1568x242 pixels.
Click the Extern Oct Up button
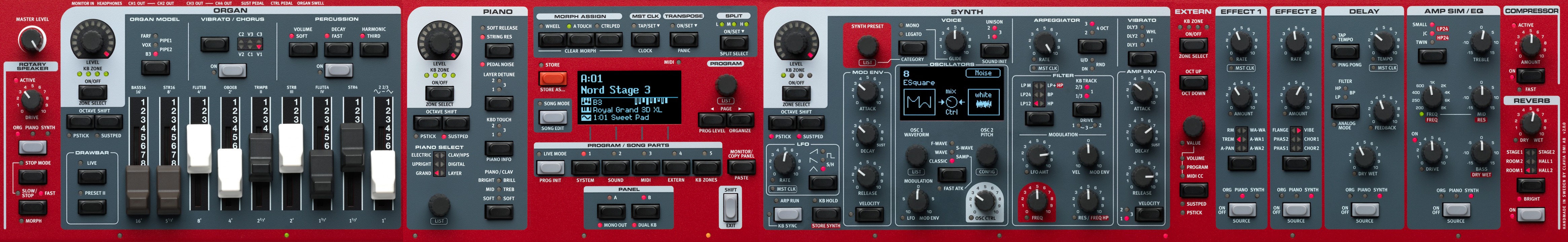tap(1193, 82)
